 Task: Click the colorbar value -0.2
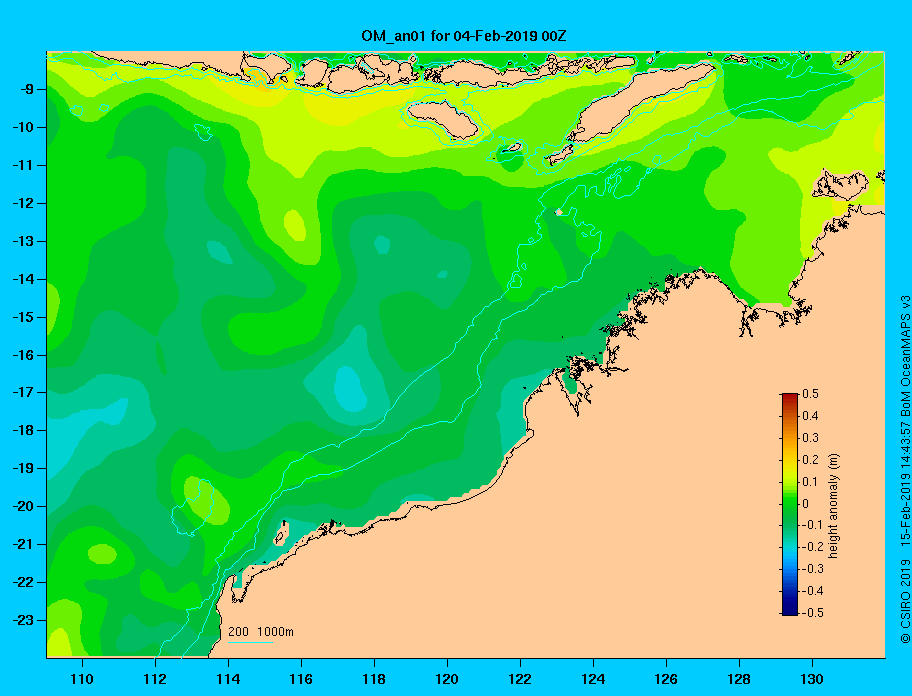click(812, 547)
